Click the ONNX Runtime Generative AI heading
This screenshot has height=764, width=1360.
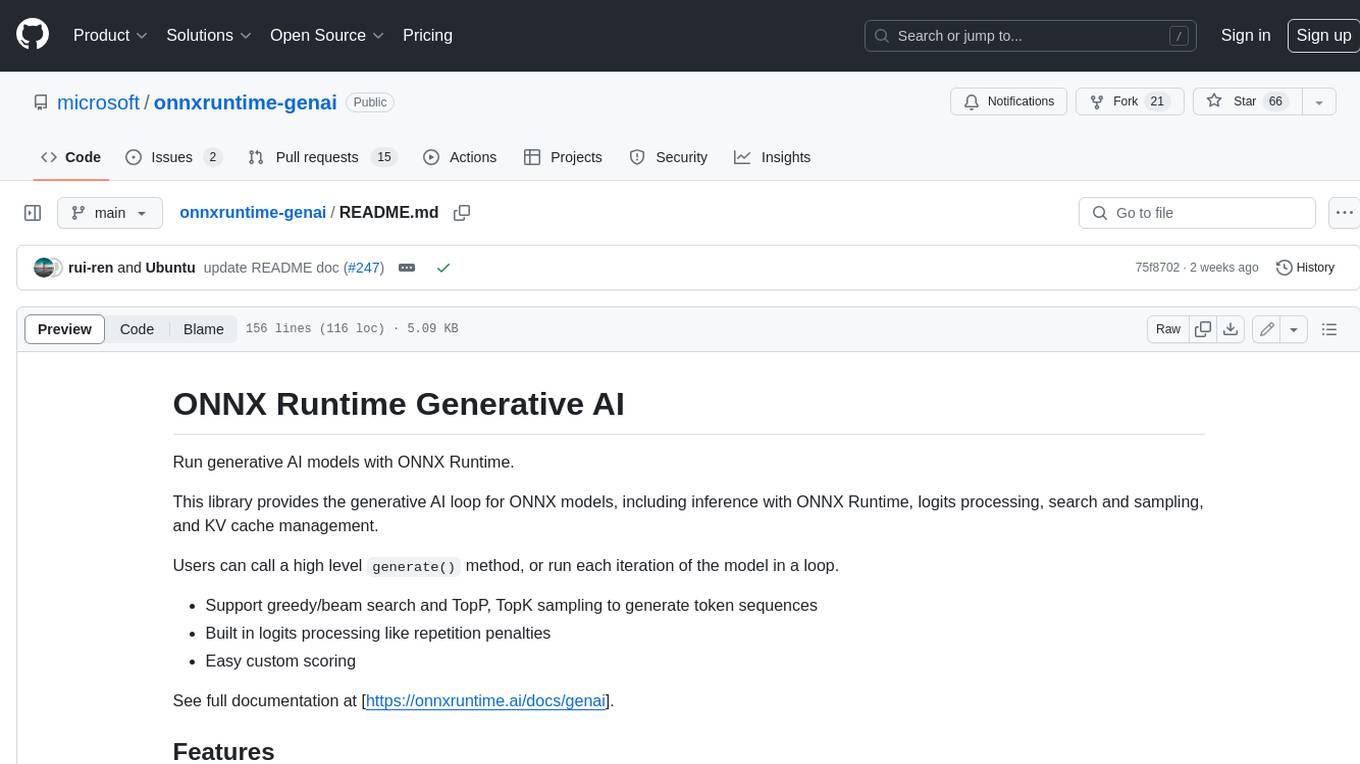(398, 403)
